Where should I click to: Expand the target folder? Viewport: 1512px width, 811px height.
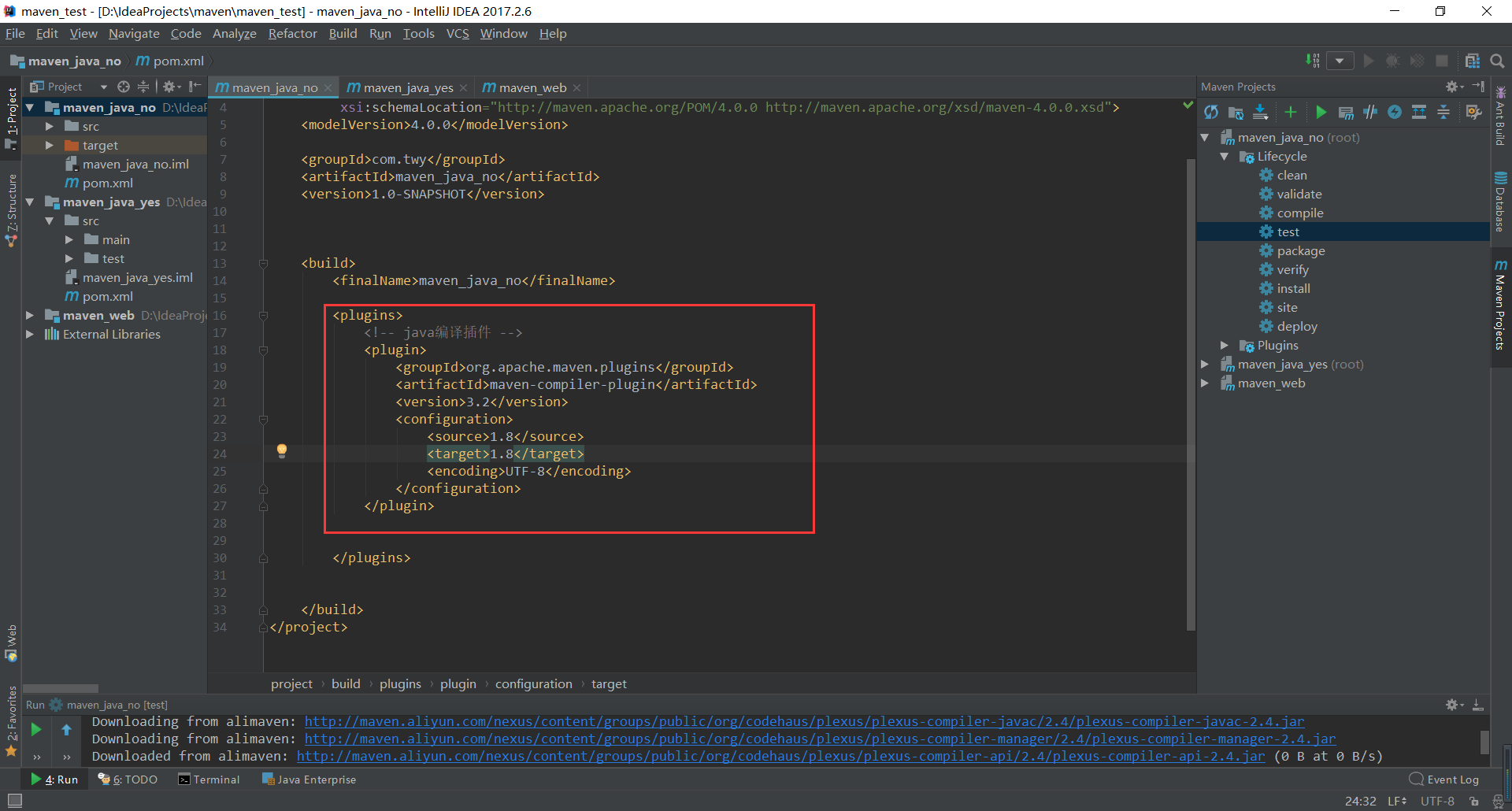(x=50, y=145)
